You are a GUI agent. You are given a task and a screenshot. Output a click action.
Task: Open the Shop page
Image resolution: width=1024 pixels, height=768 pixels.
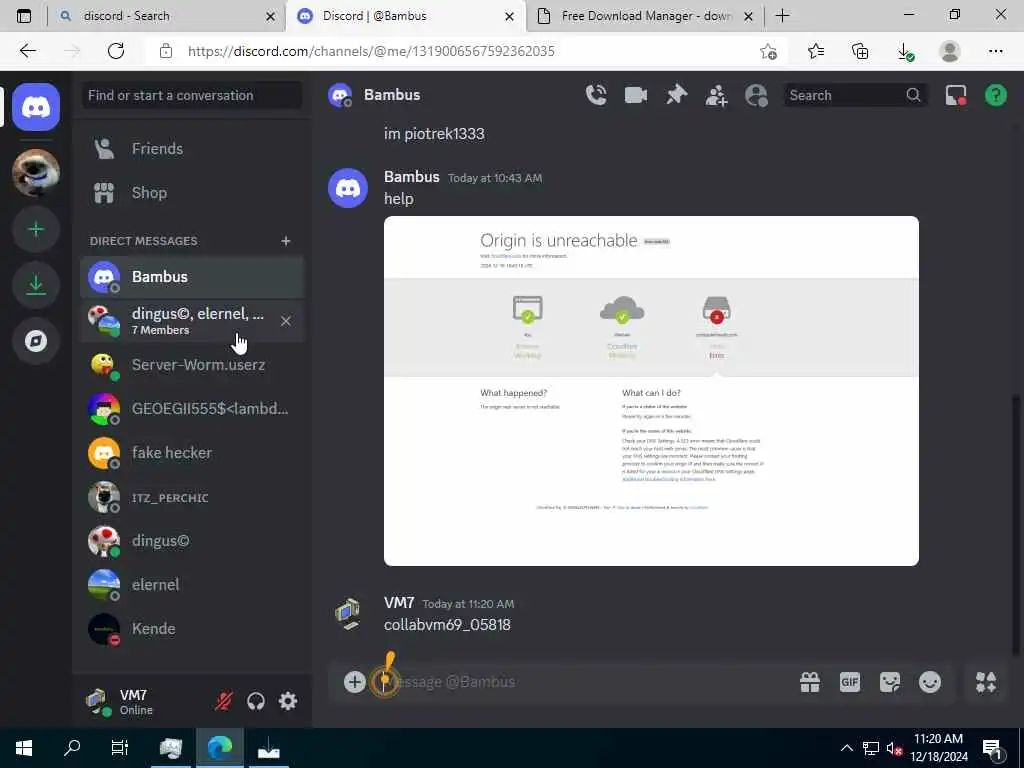tap(192, 193)
